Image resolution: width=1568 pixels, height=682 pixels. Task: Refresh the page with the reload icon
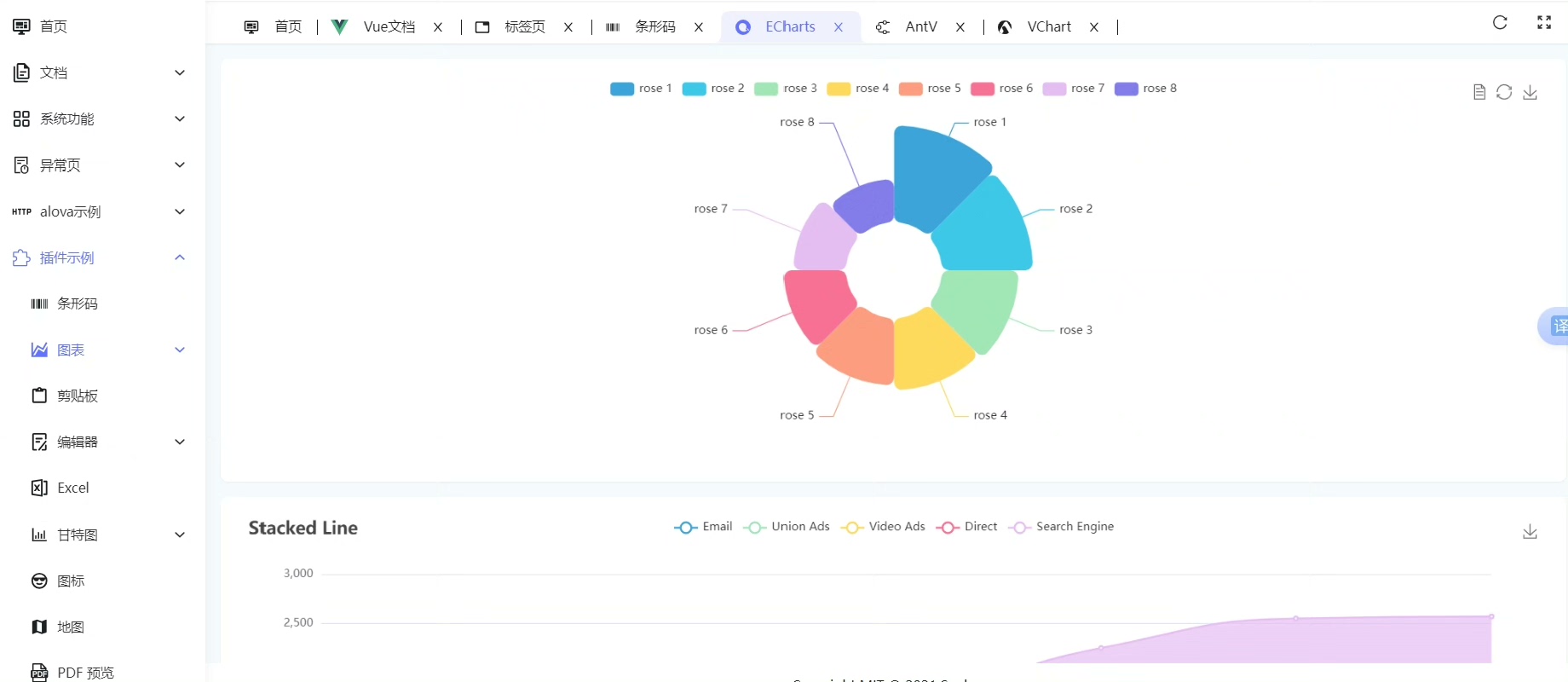coord(1500,23)
